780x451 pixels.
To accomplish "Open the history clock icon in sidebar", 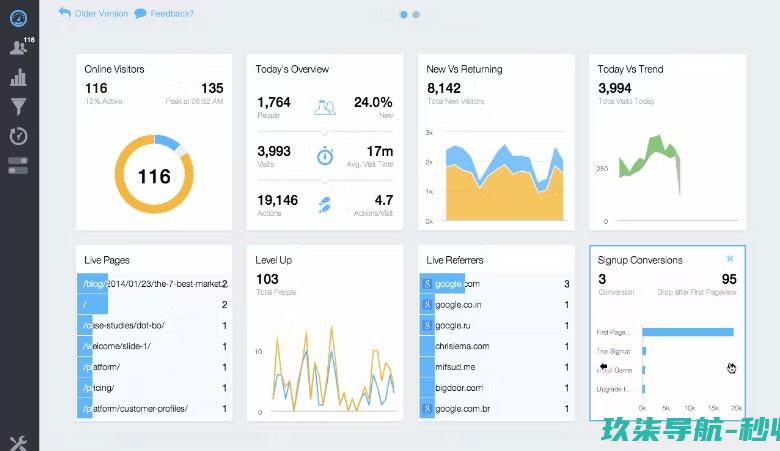I will (x=18, y=136).
